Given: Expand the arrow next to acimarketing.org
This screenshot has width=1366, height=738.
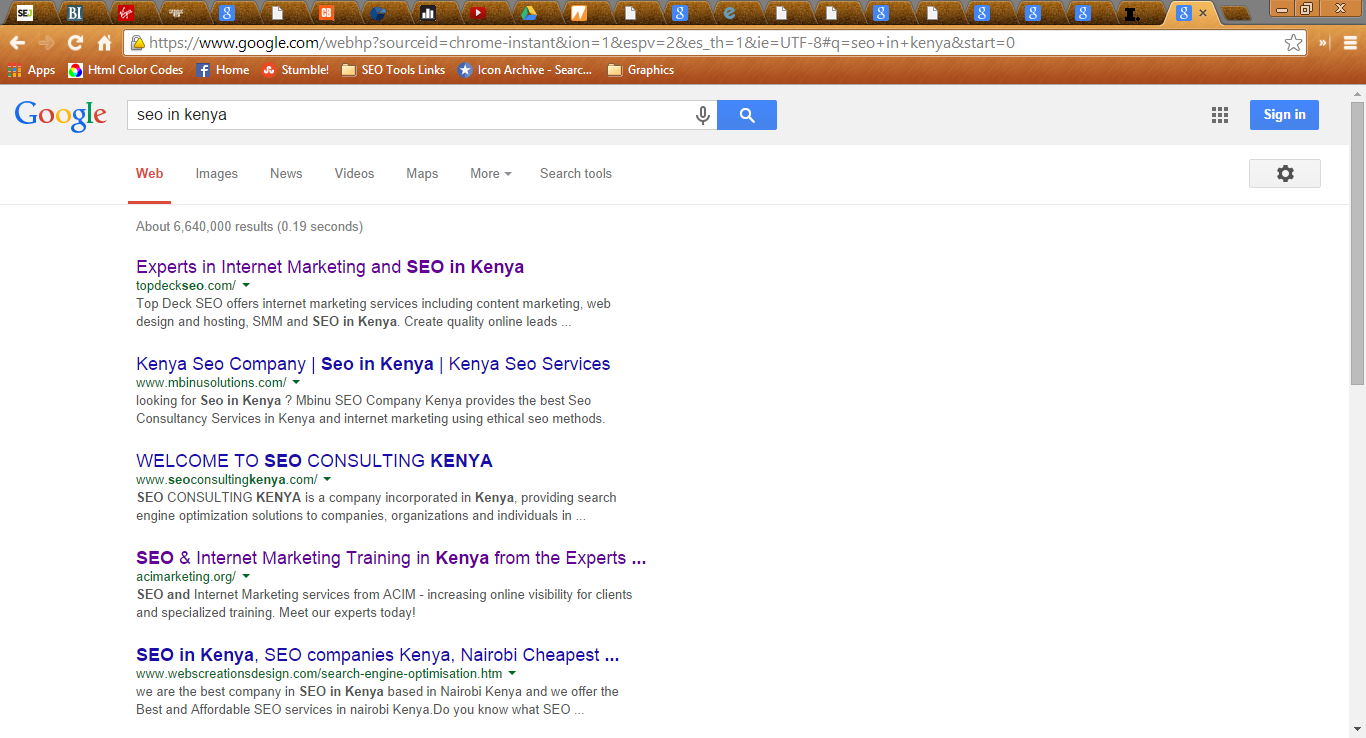Looking at the screenshot, I should 246,576.
